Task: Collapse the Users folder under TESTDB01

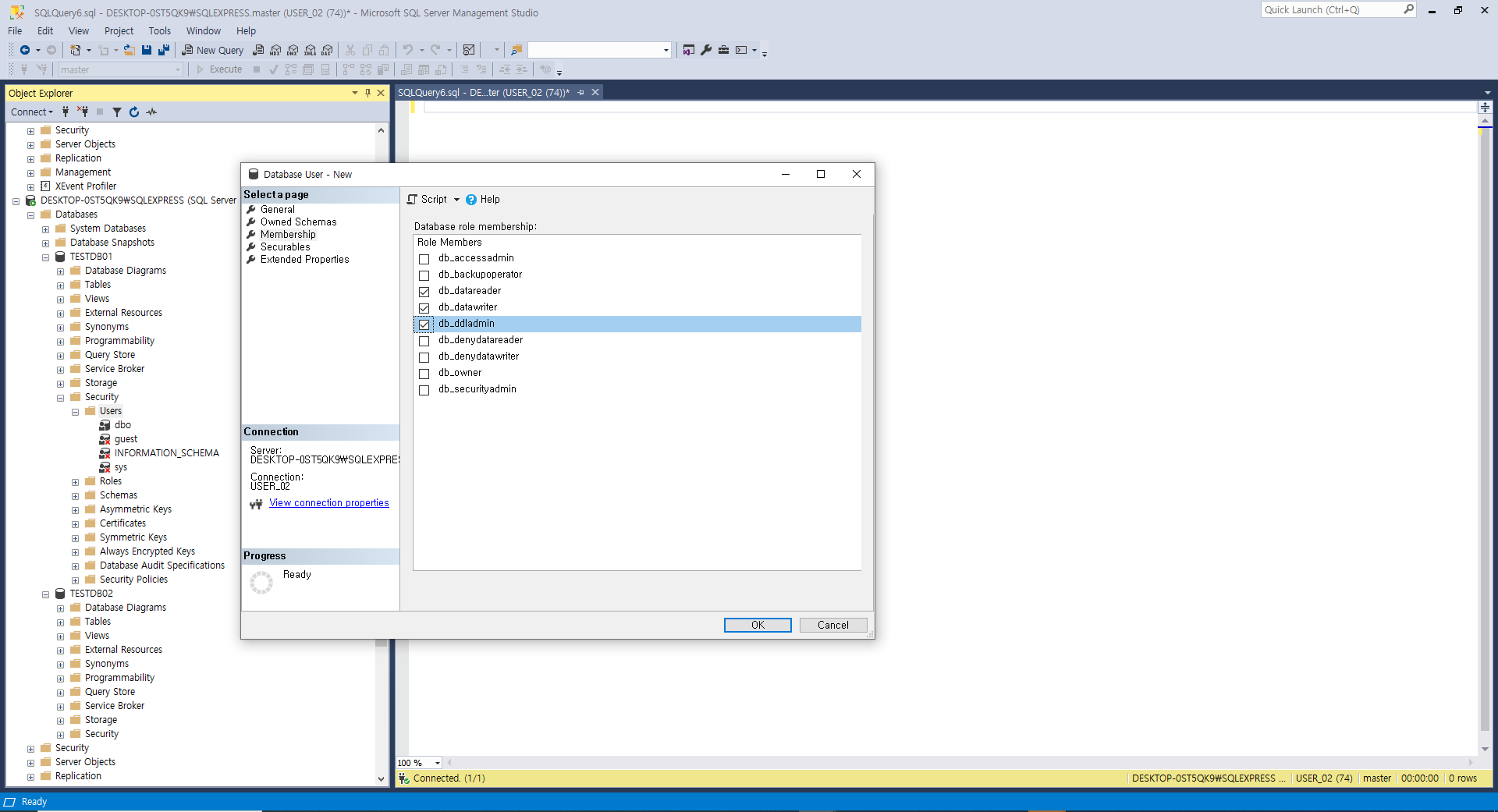Action: coord(75,412)
